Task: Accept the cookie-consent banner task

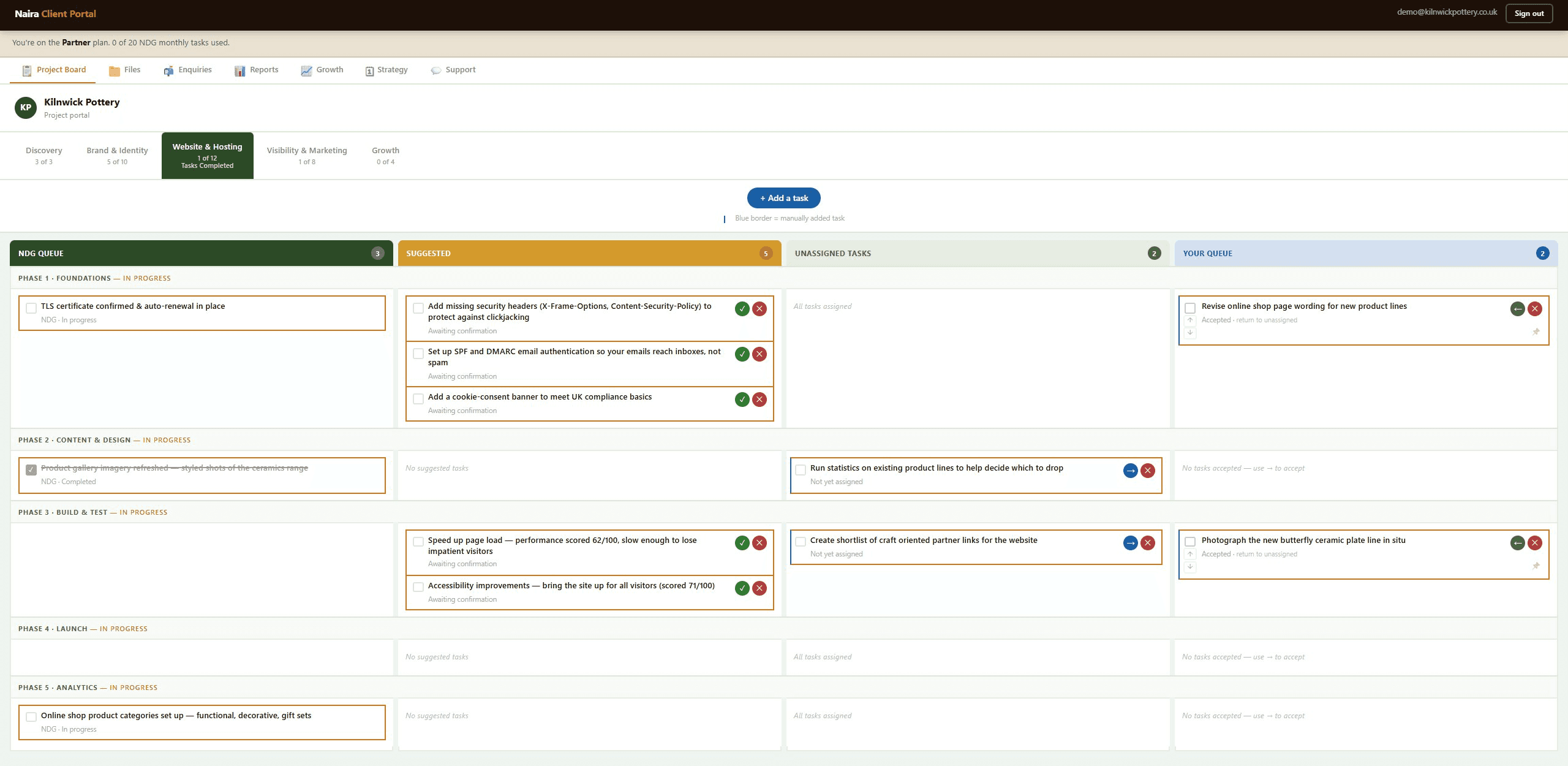Action: click(x=742, y=400)
